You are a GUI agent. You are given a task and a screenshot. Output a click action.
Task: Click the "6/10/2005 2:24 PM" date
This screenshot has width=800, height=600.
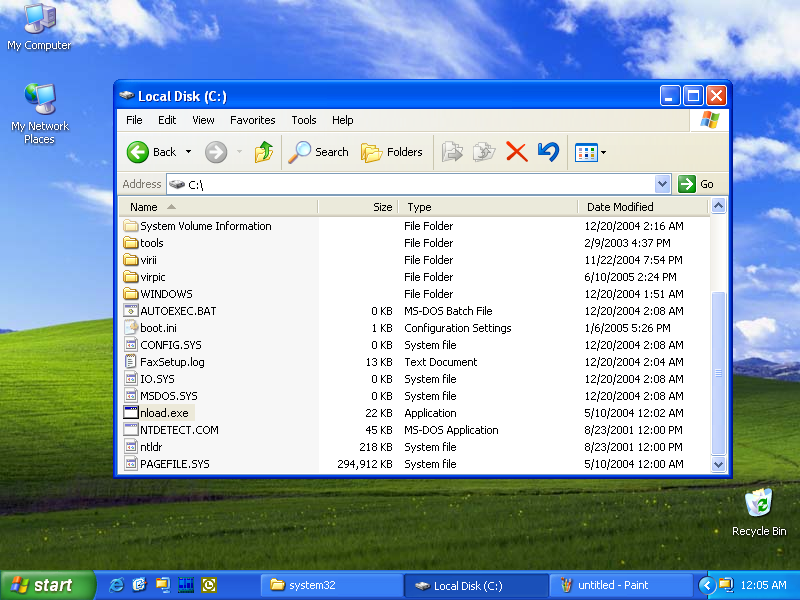(630, 277)
